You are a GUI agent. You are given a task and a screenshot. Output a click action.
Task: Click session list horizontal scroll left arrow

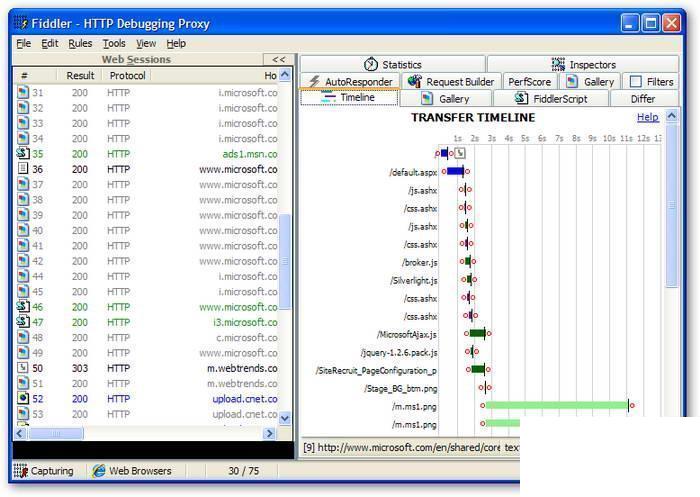21,433
